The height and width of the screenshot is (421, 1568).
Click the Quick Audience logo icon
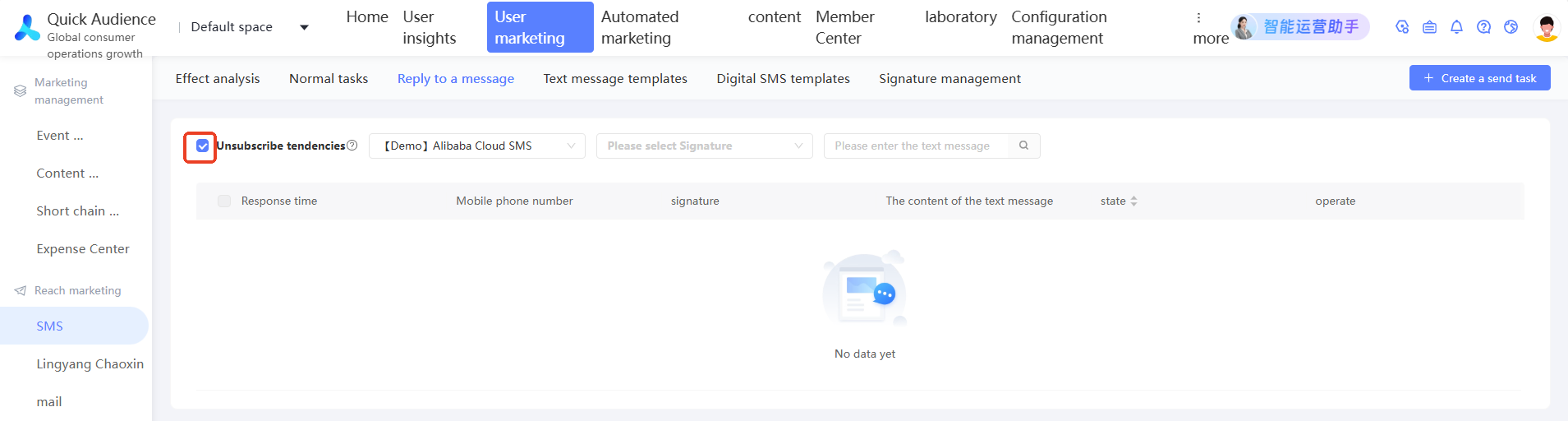coord(27,28)
